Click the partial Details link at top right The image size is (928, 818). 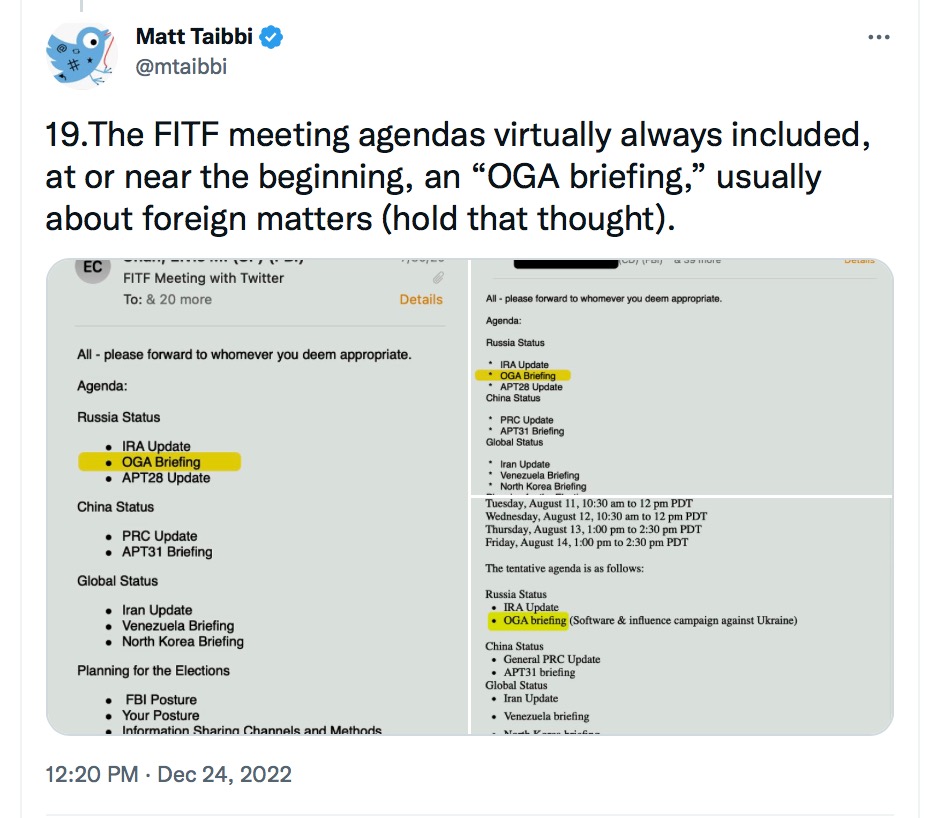tap(859, 261)
